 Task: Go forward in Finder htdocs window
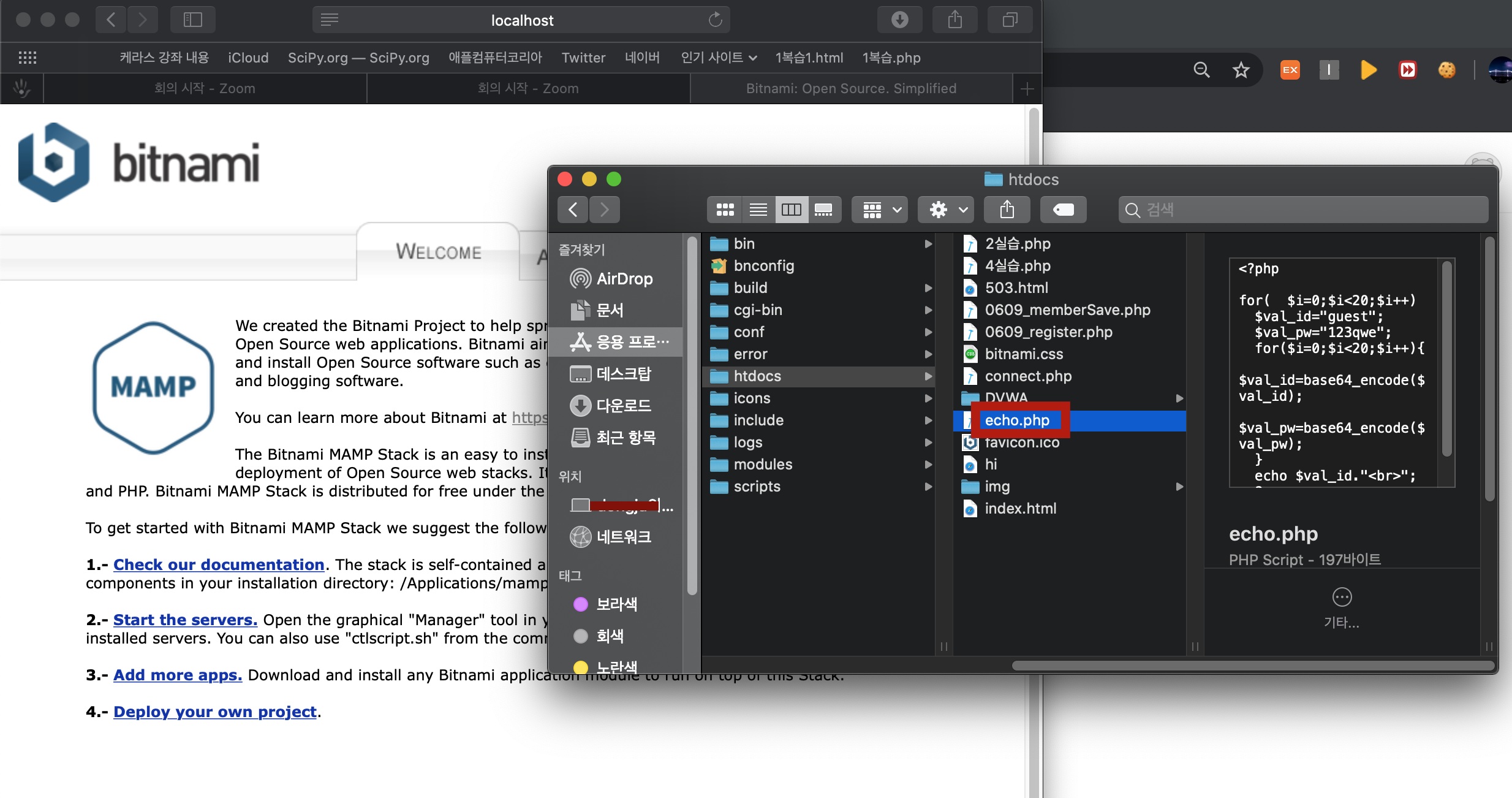[605, 210]
